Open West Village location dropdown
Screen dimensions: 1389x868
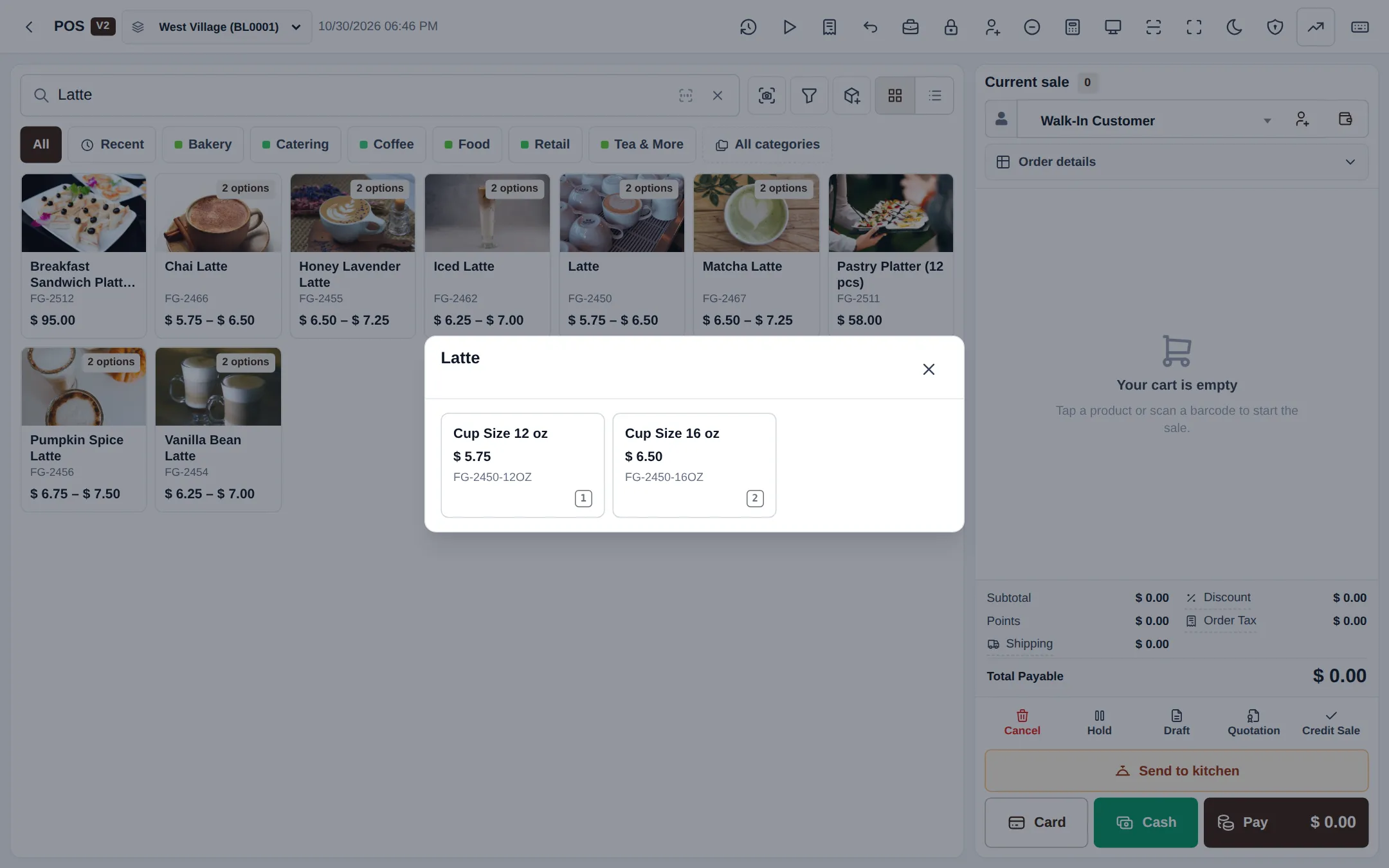point(217,27)
